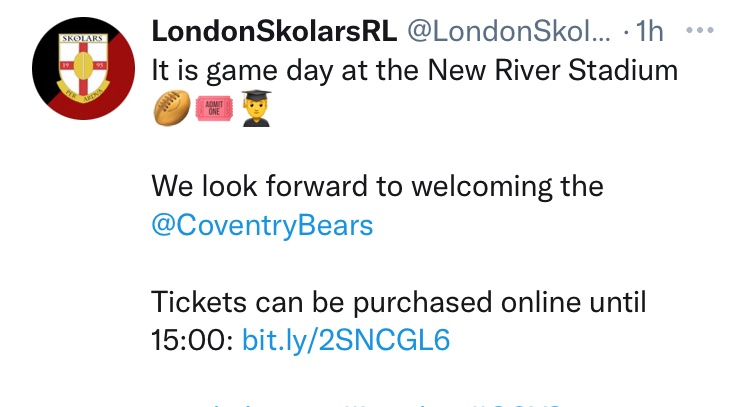Click the 'We look forward to welcoming' line
Screen dimensions: 750x407
pos(377,186)
